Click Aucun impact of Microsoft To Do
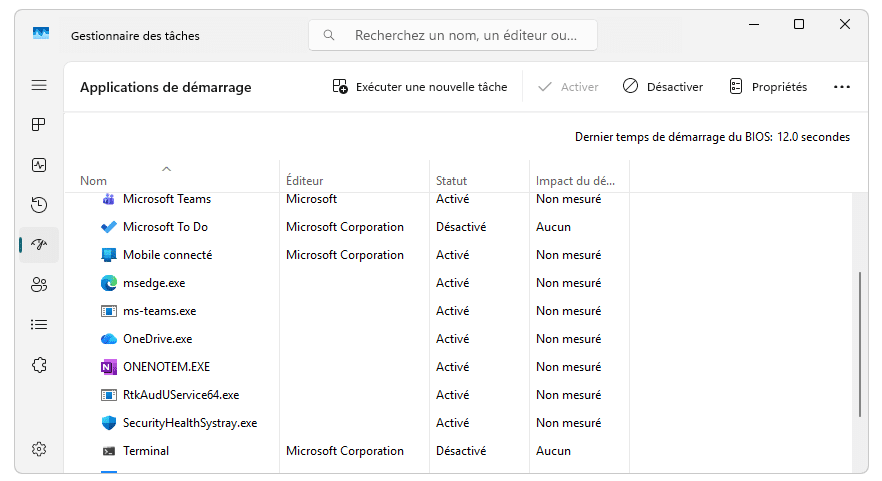882x481 pixels. [553, 227]
